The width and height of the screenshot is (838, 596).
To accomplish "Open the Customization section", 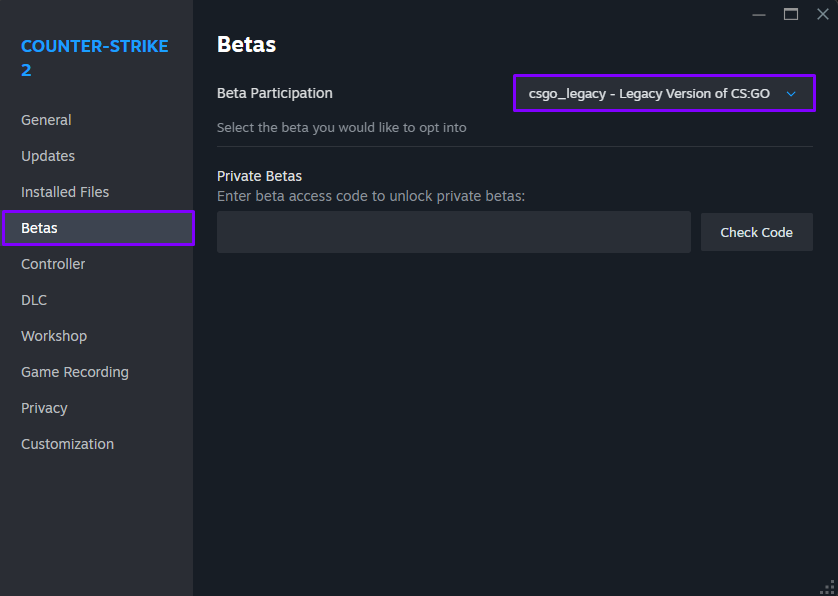I will pyautogui.click(x=67, y=444).
